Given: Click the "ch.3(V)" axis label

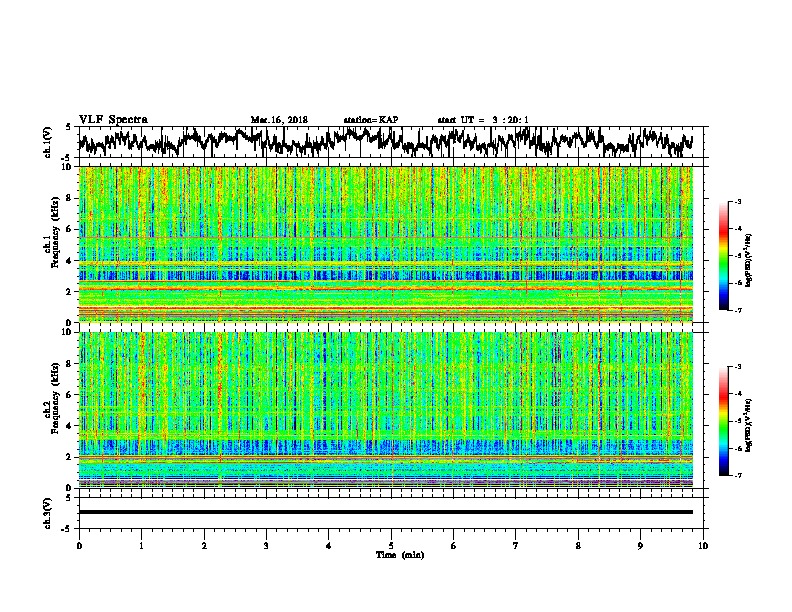Looking at the screenshot, I should tap(48, 513).
